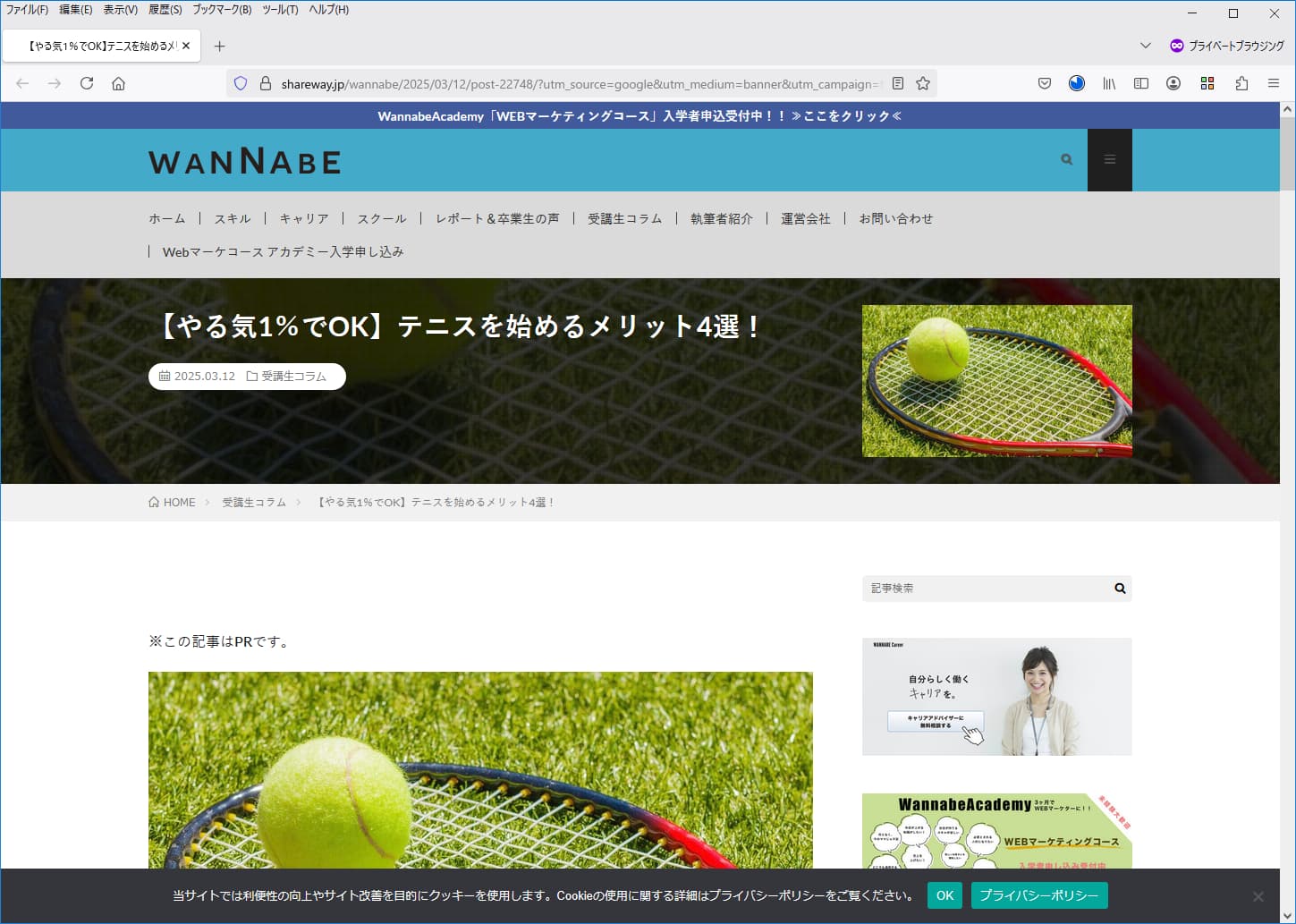View site security padlock info
This screenshot has height=924, width=1296.
(x=266, y=83)
